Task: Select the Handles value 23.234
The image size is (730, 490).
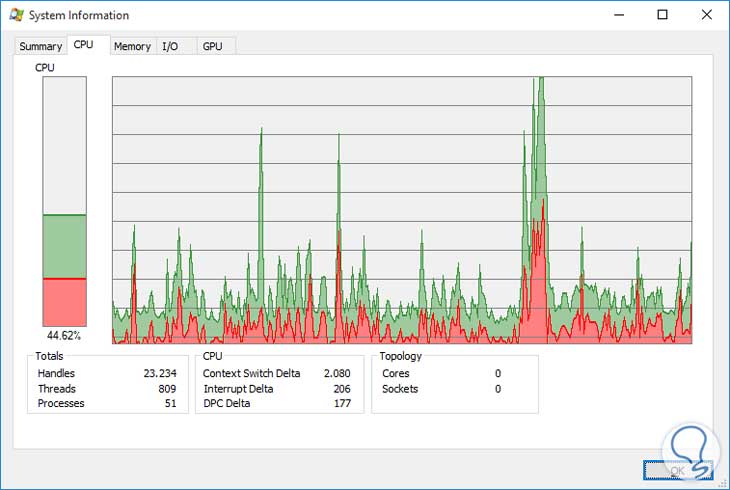Action: click(160, 373)
